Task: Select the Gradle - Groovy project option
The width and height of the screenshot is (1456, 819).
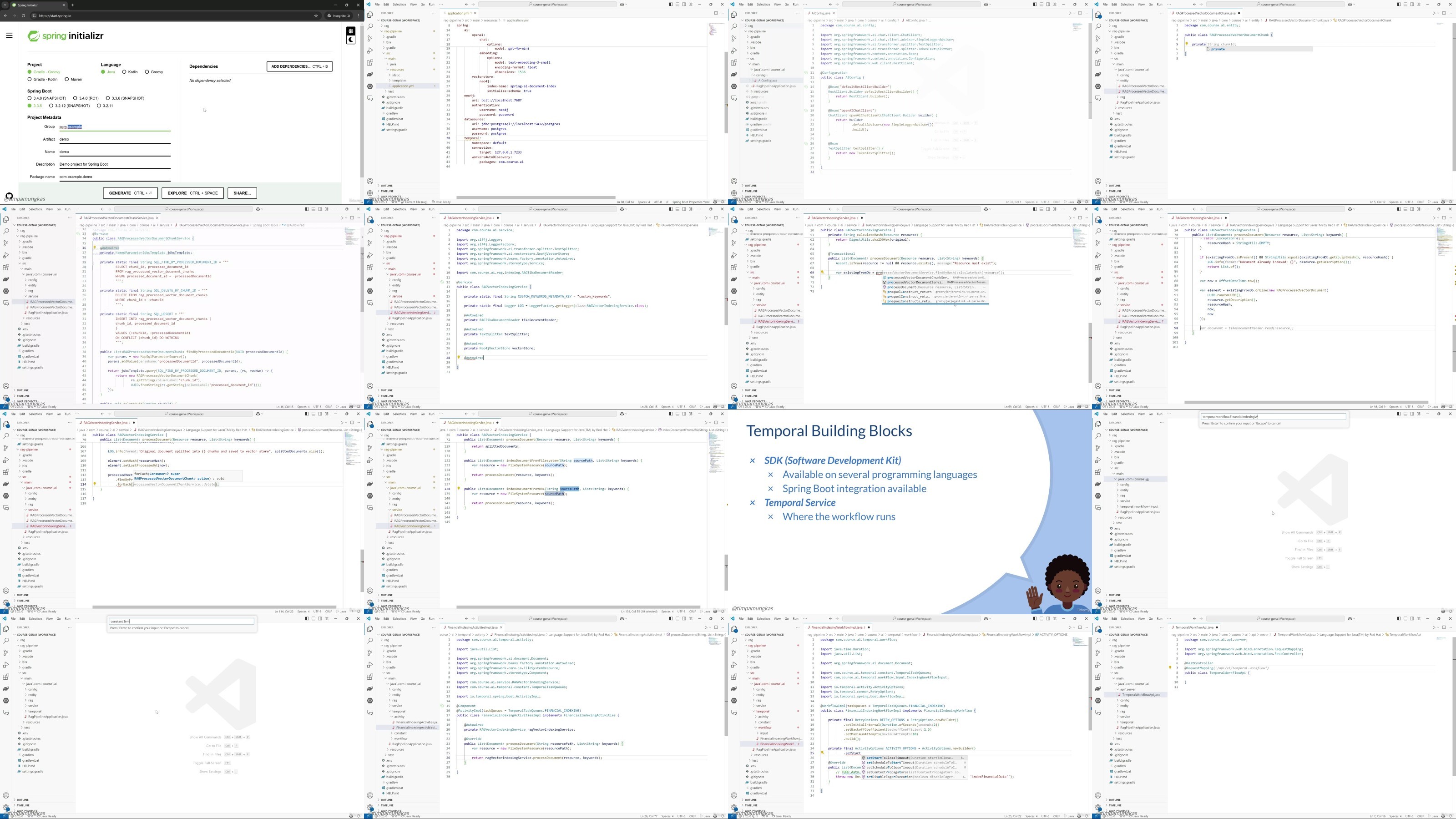Action: point(44,72)
